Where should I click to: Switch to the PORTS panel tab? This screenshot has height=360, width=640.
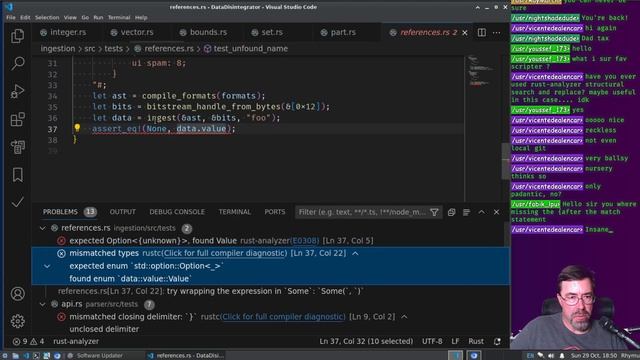click(275, 212)
